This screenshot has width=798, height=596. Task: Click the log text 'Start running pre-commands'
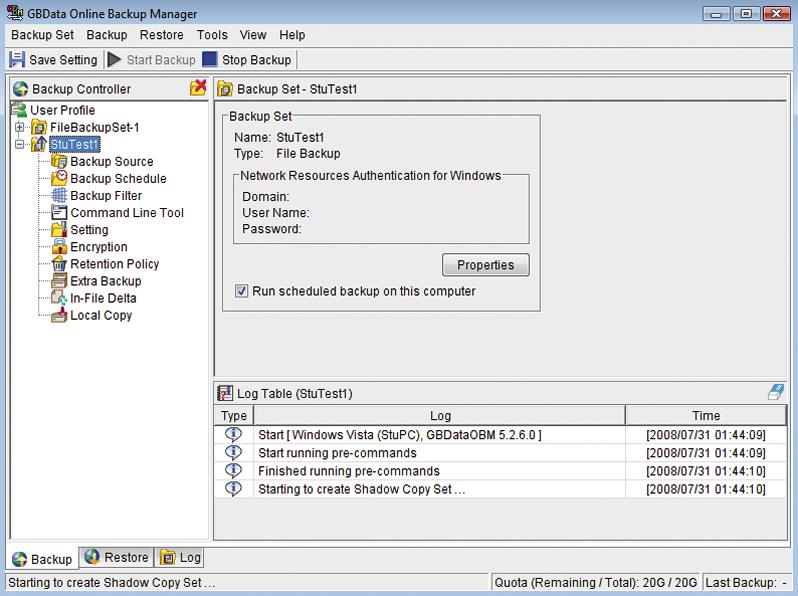point(337,453)
